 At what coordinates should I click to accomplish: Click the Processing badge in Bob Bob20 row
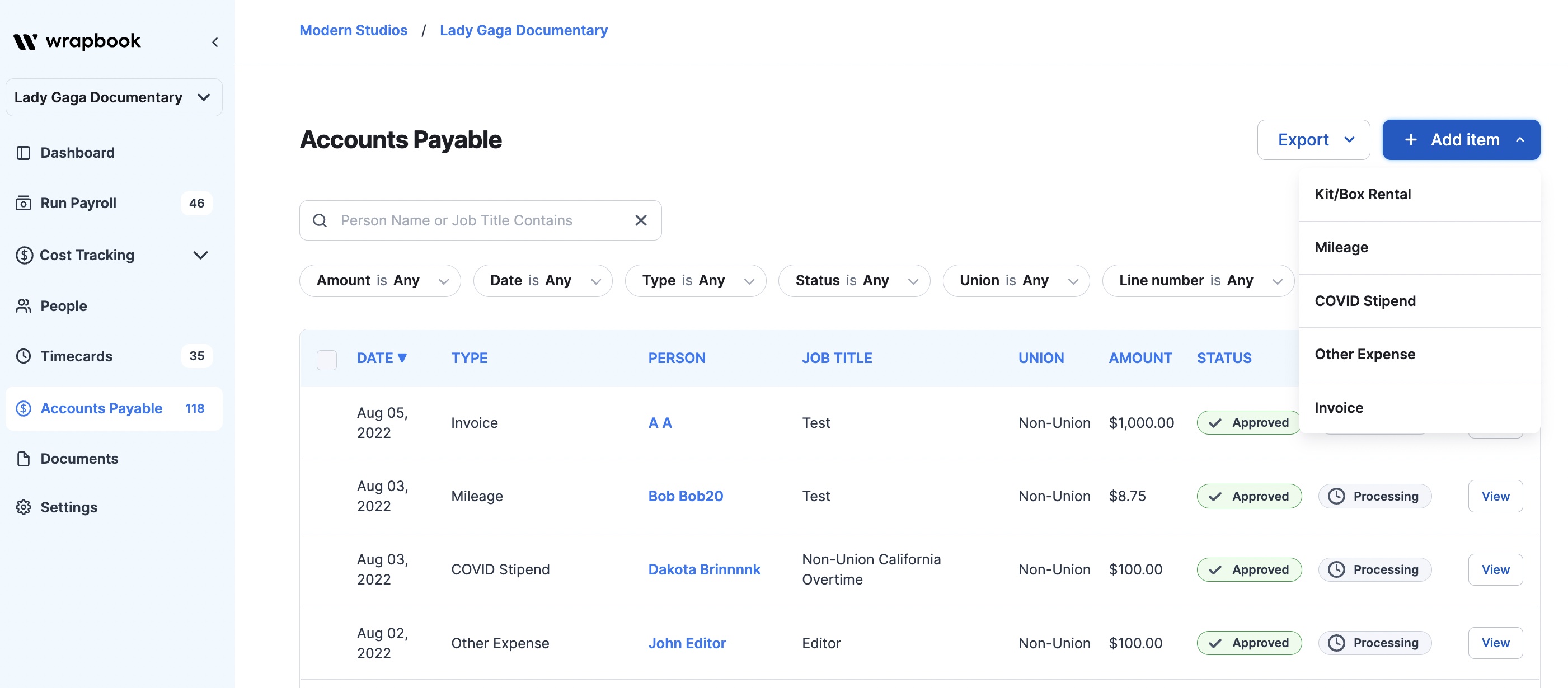click(x=1374, y=496)
